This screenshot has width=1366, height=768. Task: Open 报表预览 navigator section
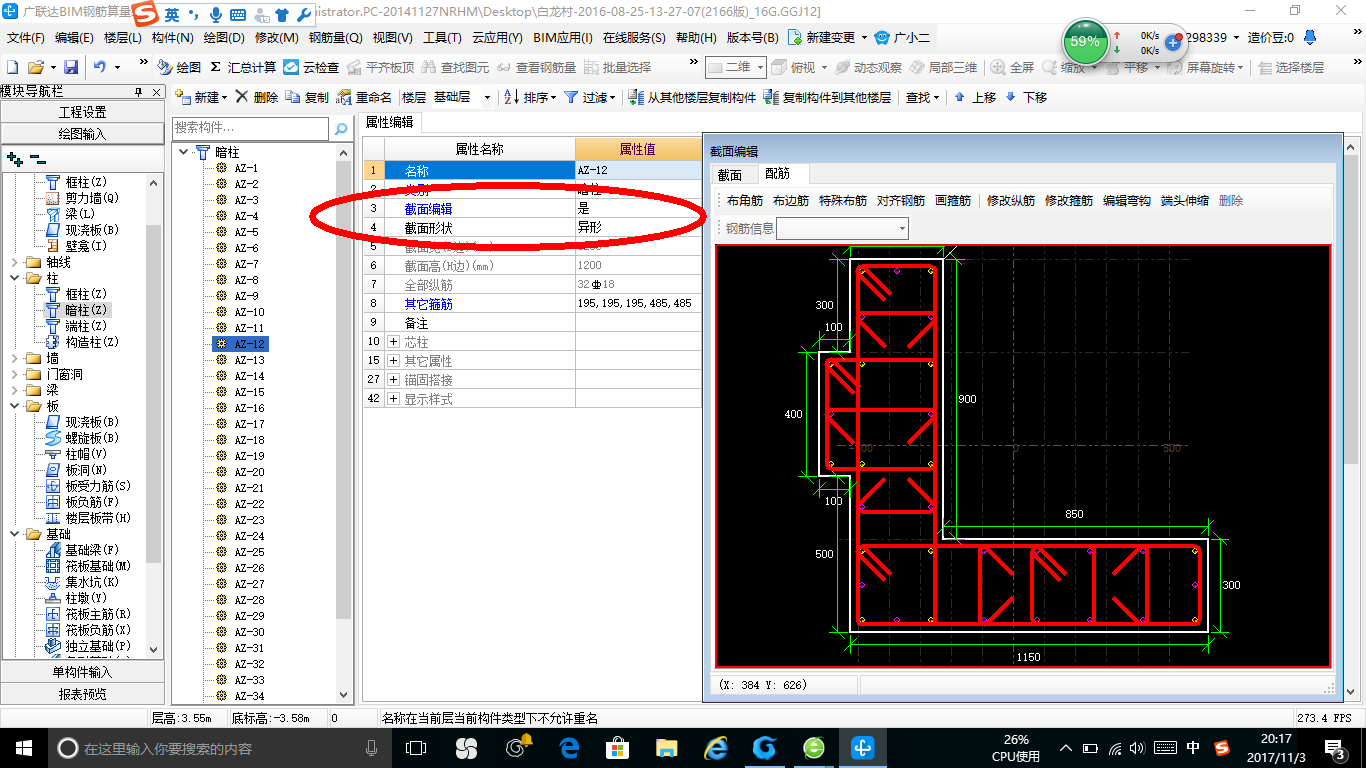coord(82,694)
